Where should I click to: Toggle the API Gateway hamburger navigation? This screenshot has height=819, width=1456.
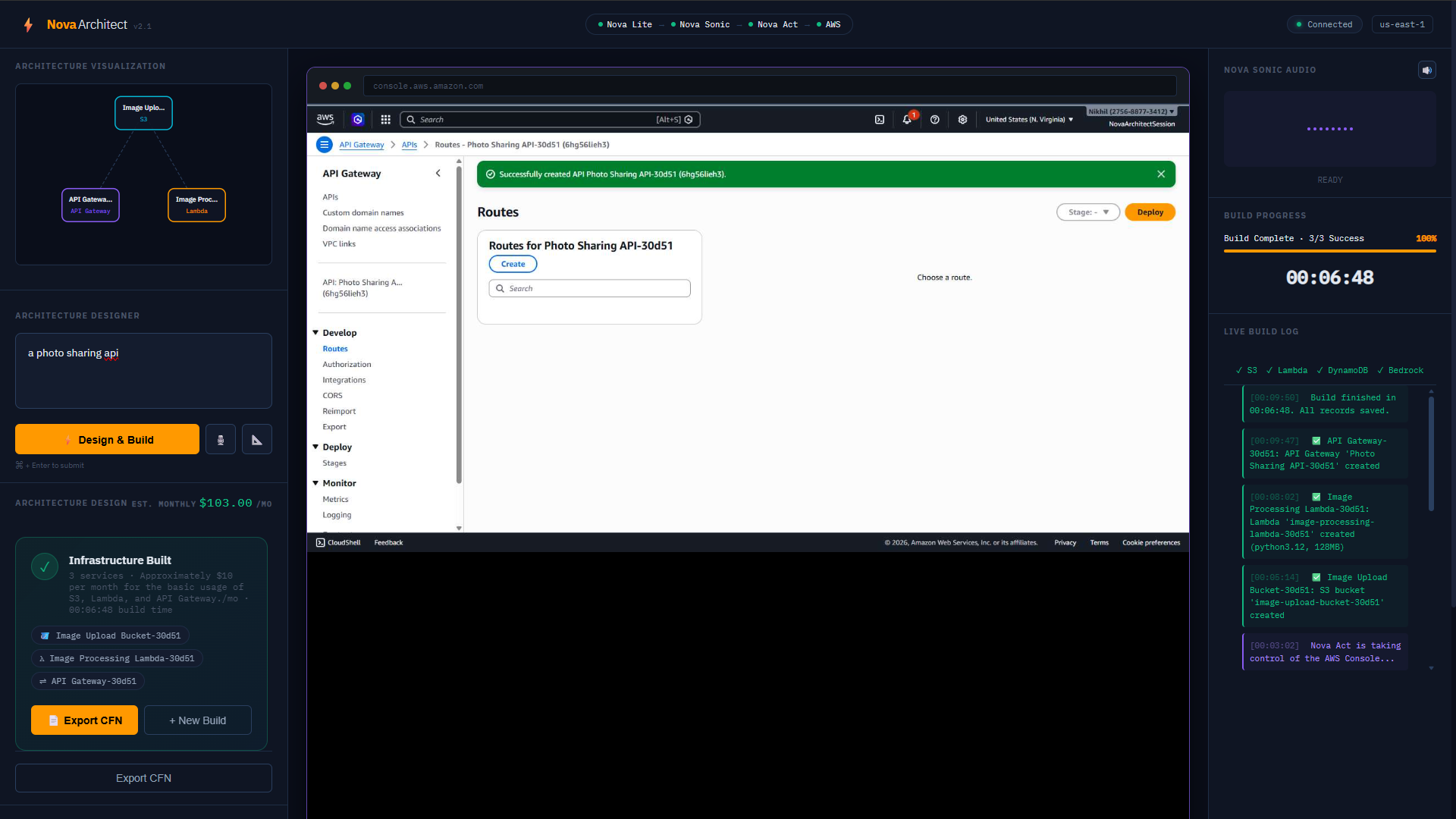(325, 145)
